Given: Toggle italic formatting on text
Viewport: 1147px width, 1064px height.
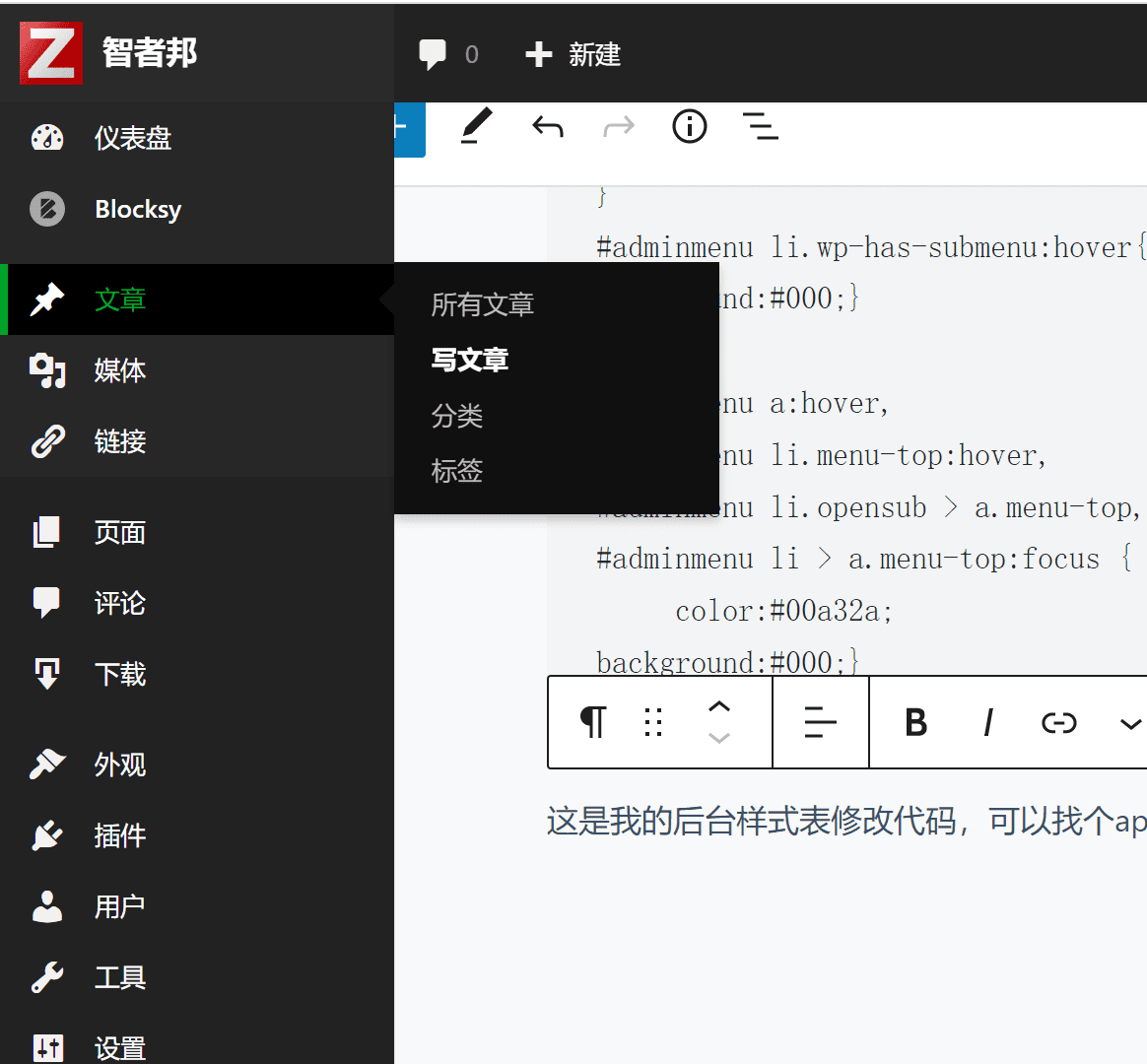Looking at the screenshot, I should [987, 723].
